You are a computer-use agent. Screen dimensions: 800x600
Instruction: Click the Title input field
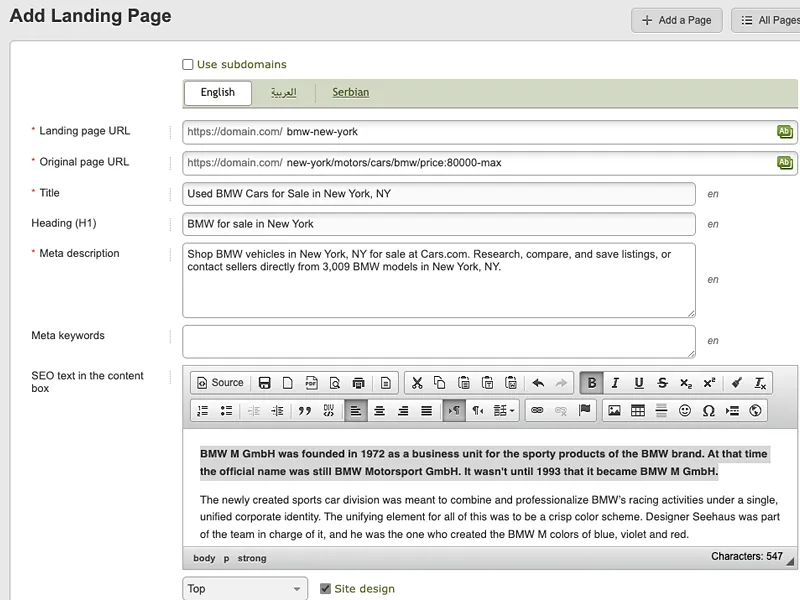click(439, 194)
